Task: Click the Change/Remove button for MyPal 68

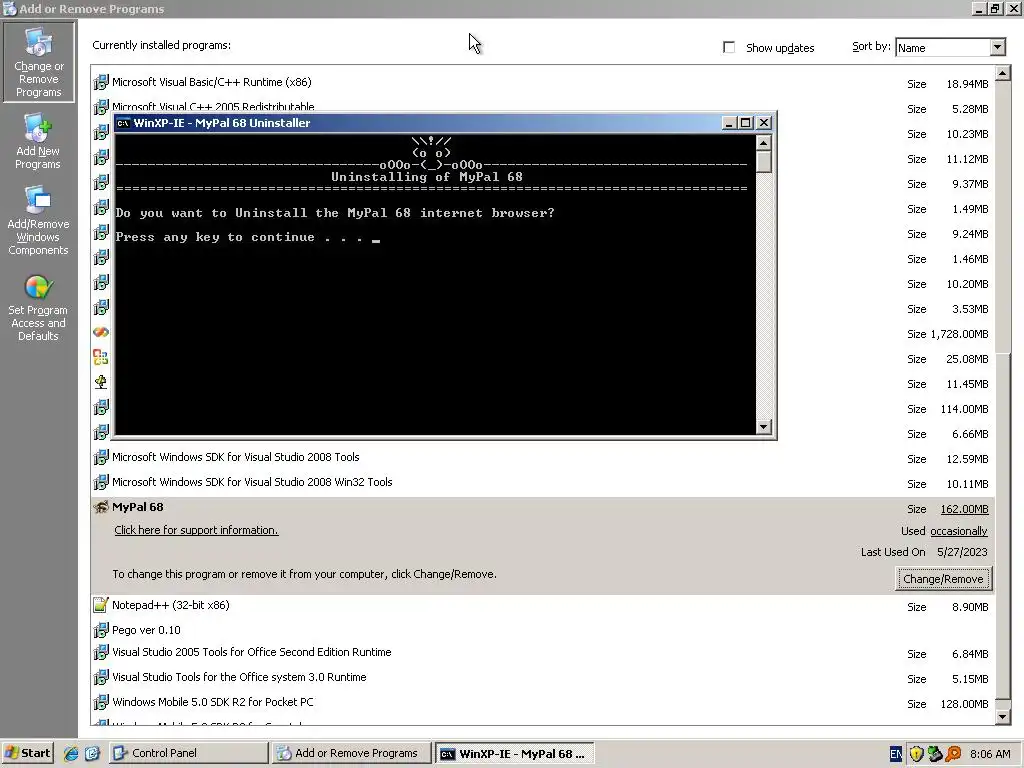Action: [943, 579]
